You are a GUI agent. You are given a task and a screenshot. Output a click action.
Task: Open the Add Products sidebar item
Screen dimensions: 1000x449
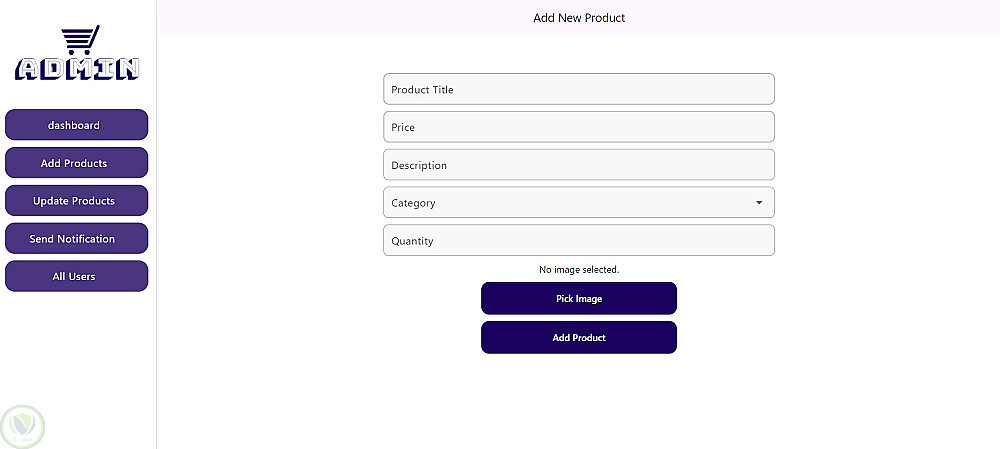point(76,163)
